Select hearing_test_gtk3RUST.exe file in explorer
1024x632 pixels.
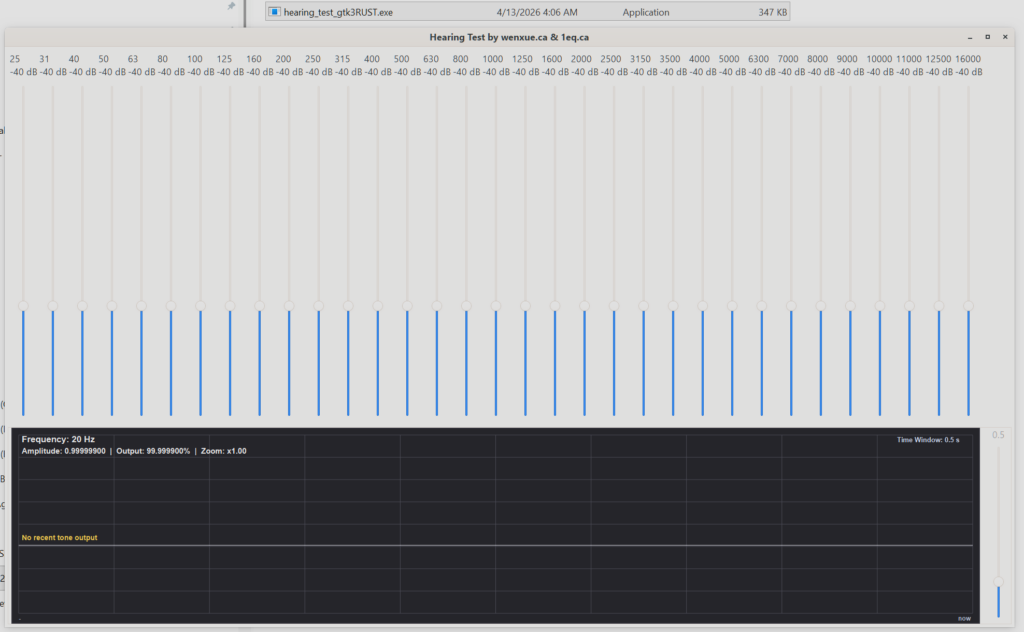(x=338, y=12)
